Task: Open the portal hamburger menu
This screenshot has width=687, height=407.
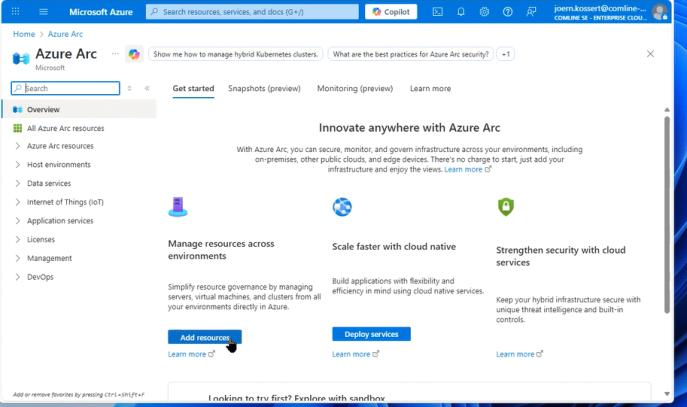Action: click(x=43, y=11)
